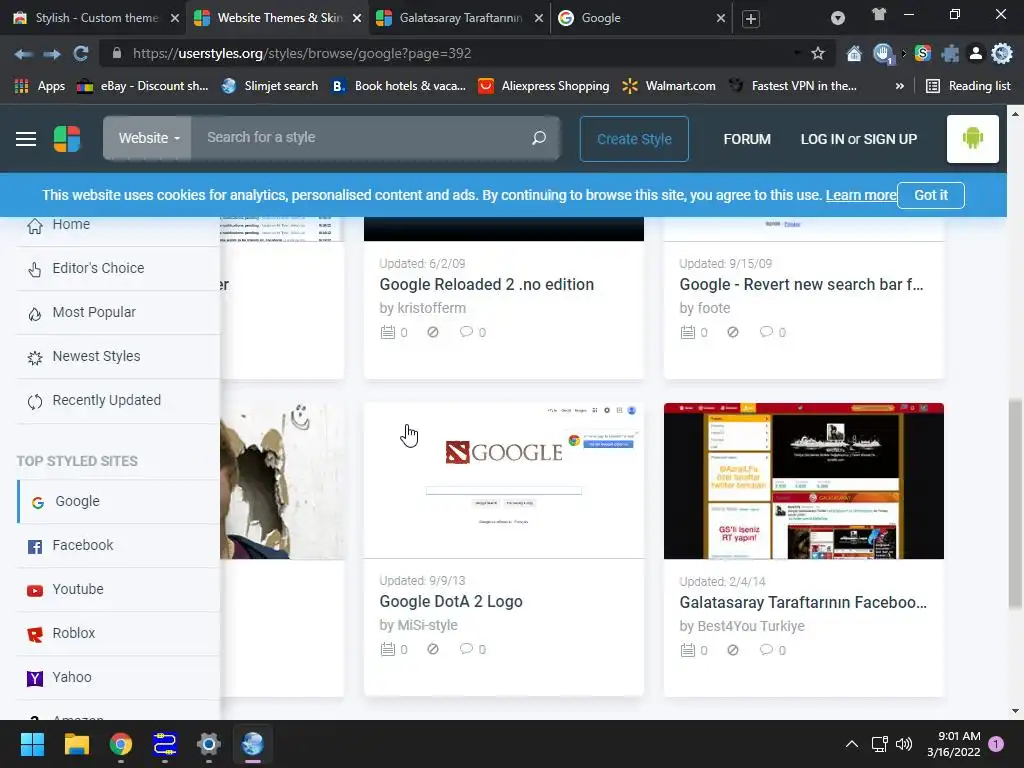Open the cookie Learn more link
Image resolution: width=1024 pixels, height=768 pixels.
(x=861, y=195)
